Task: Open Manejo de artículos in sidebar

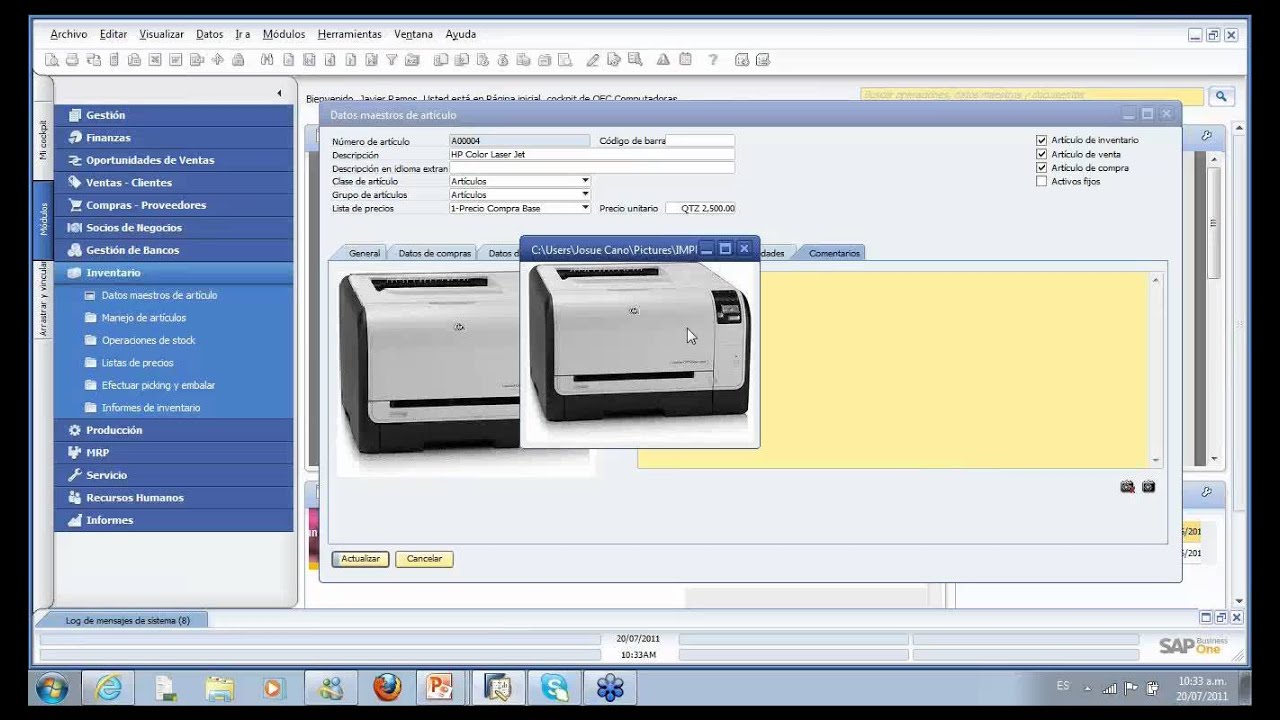Action: pos(143,318)
